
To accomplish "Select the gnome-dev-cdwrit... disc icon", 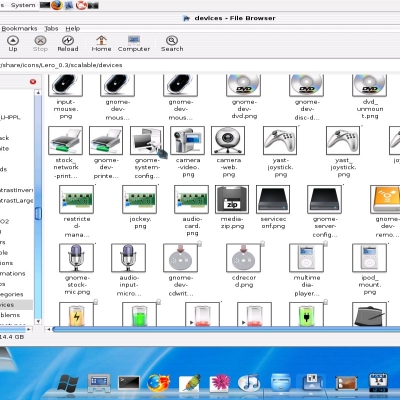I will point(181,258).
